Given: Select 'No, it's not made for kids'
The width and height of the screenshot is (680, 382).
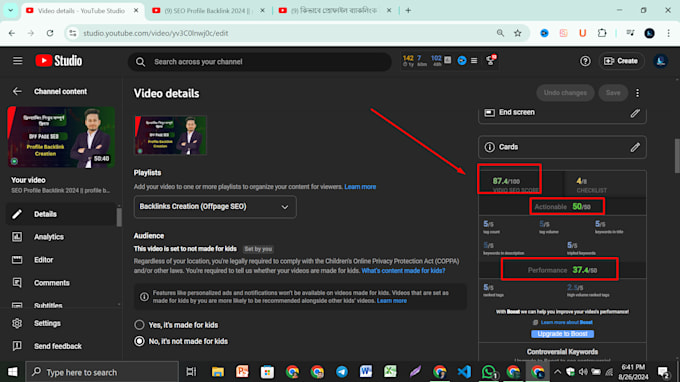Looking at the screenshot, I should pos(139,341).
